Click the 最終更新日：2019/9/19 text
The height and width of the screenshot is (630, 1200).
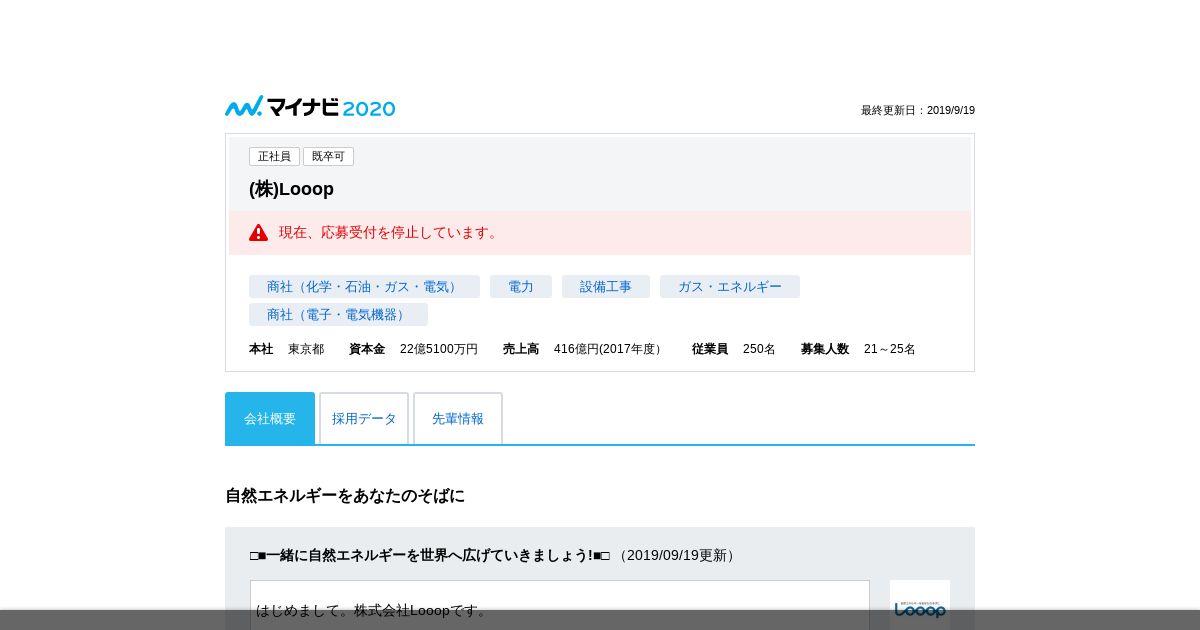click(x=918, y=111)
